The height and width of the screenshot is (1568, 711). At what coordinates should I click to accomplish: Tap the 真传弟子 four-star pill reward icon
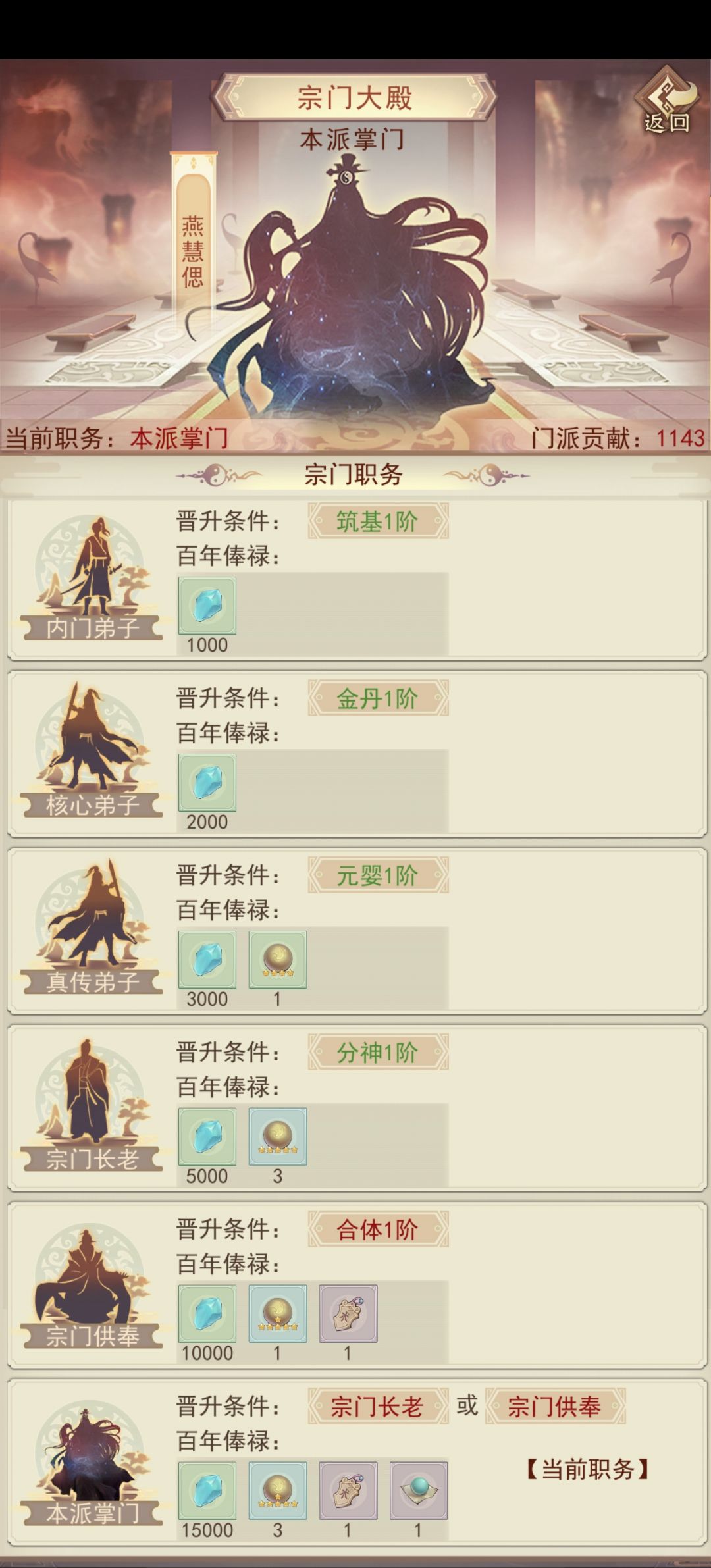click(x=277, y=960)
